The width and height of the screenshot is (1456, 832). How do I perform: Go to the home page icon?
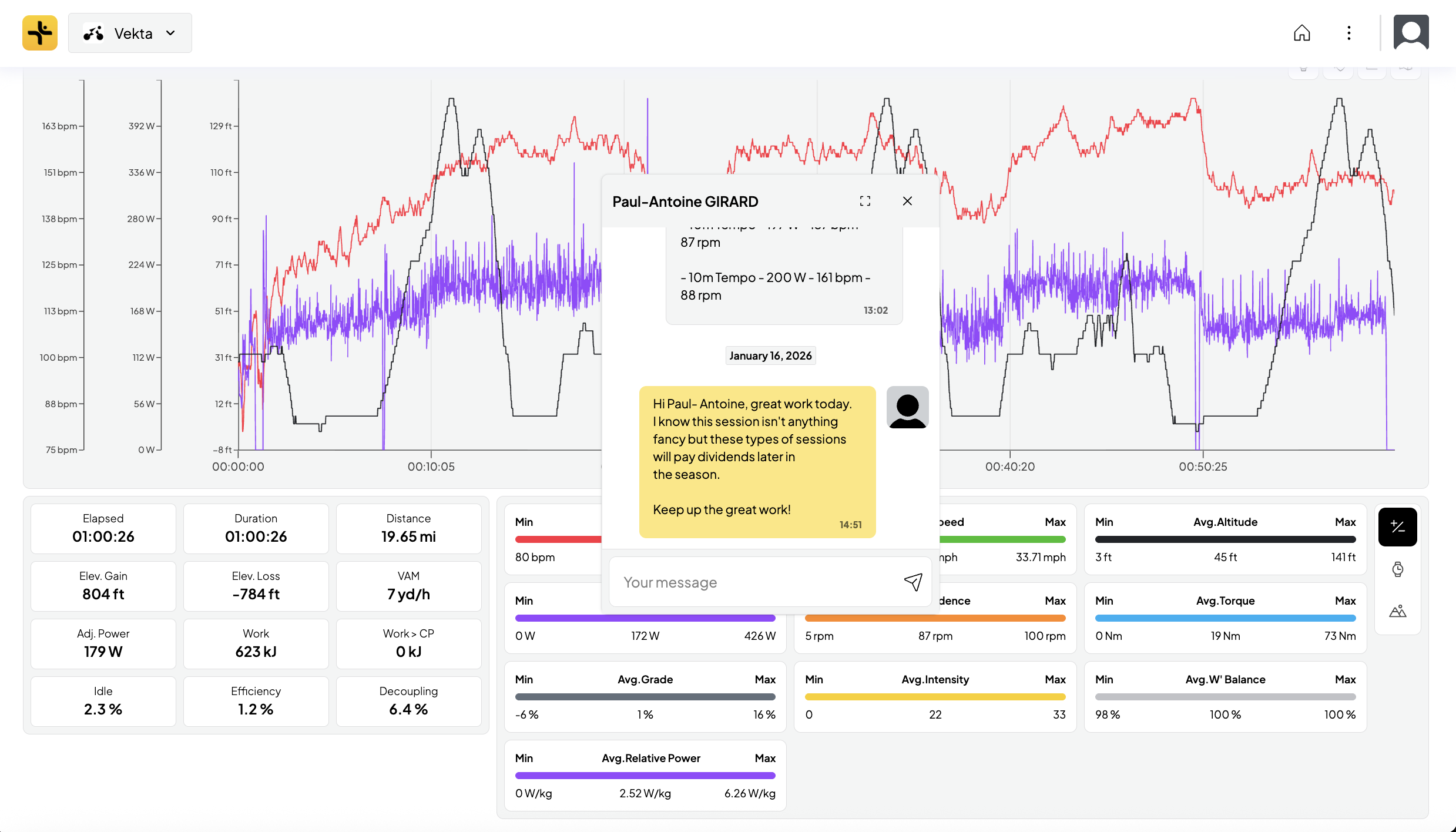click(x=1302, y=33)
